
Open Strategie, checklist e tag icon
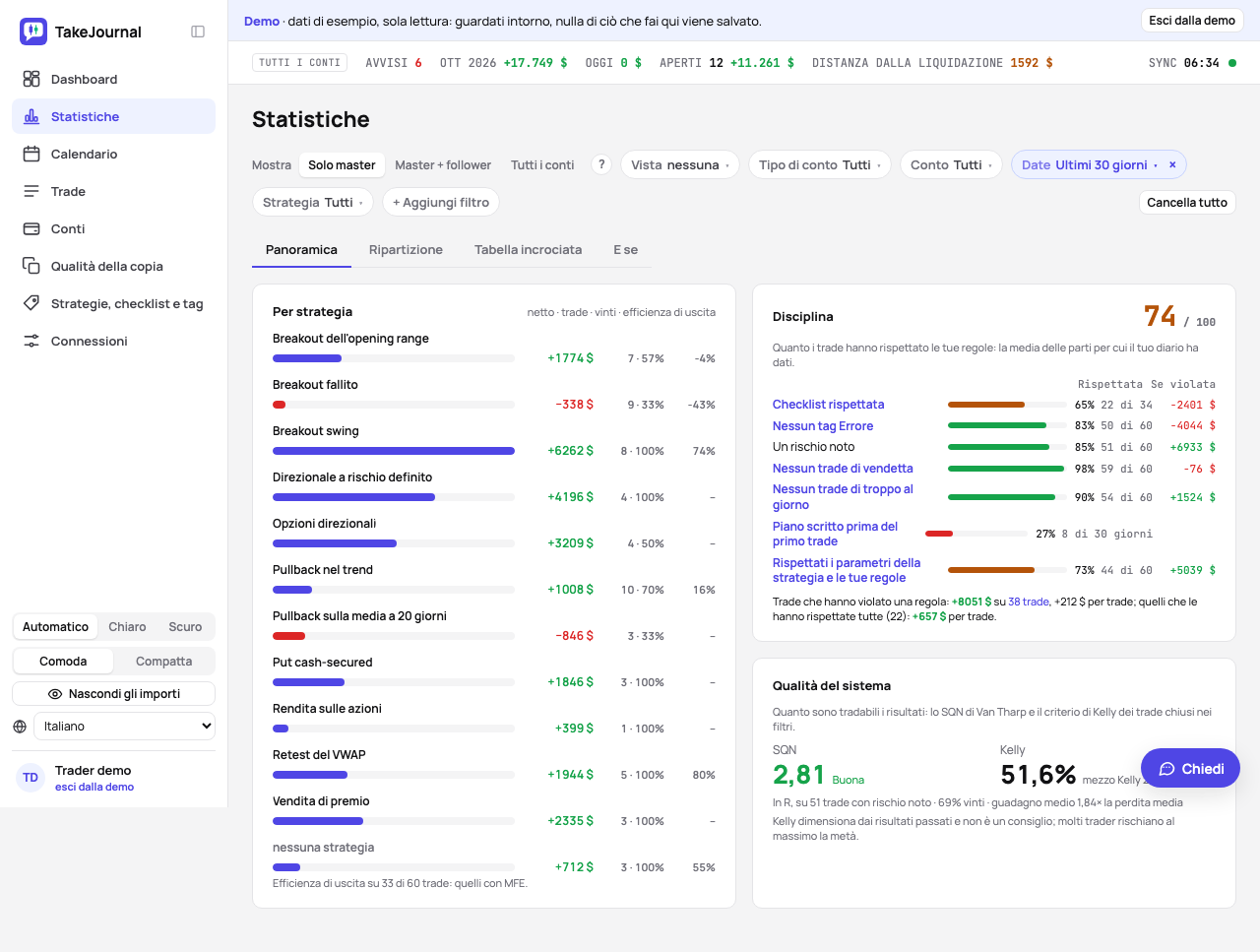(31, 303)
